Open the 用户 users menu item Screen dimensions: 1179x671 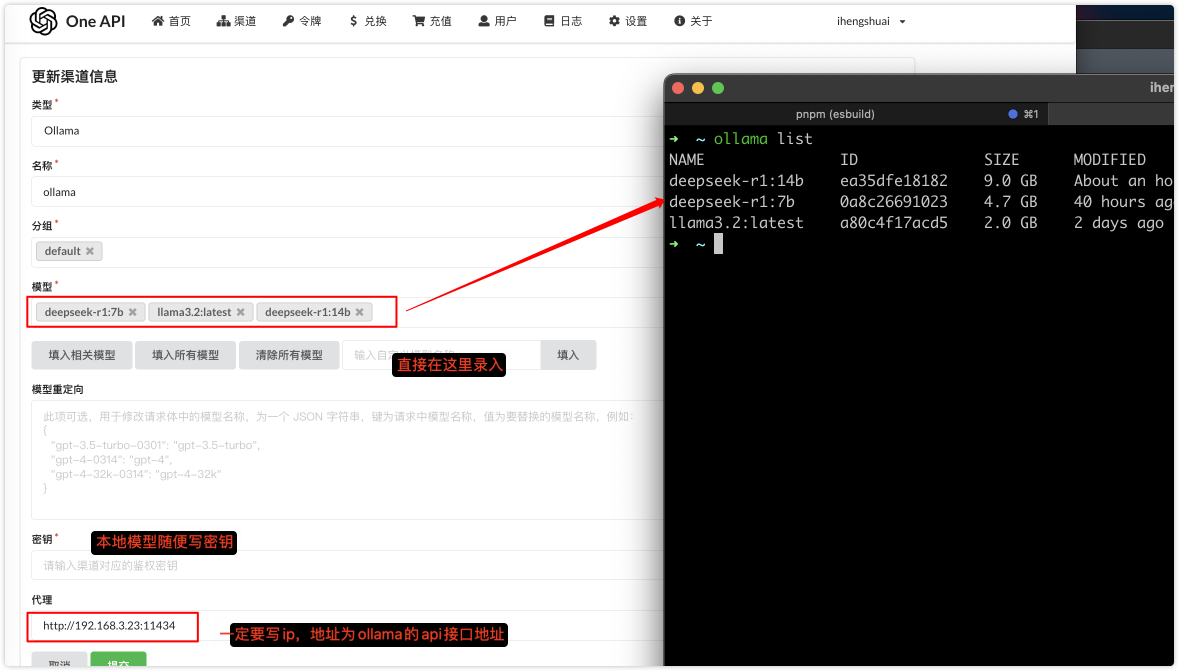coord(497,21)
